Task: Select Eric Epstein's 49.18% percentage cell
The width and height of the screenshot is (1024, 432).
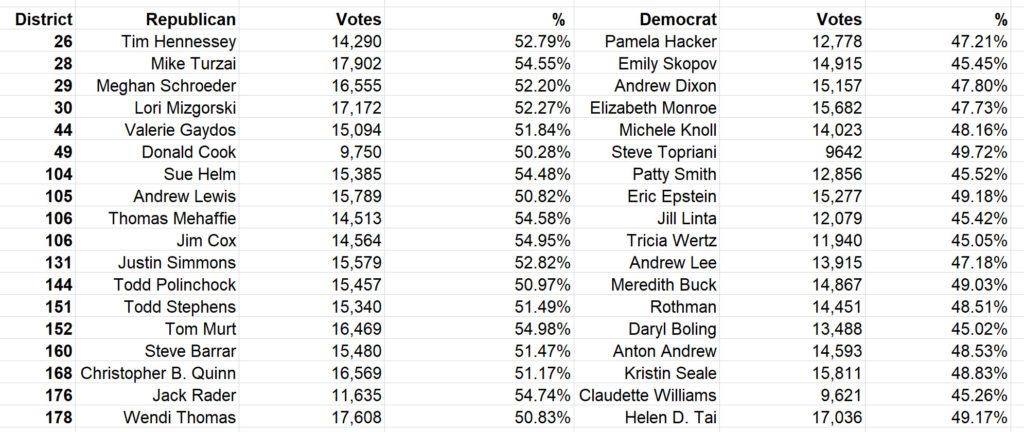Action: click(944, 196)
